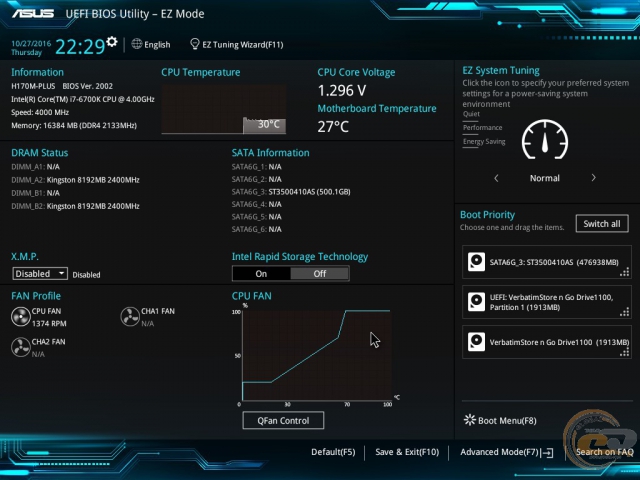Click Memory: 16384 MB (DDR4 2133MHz) line

[74, 125]
